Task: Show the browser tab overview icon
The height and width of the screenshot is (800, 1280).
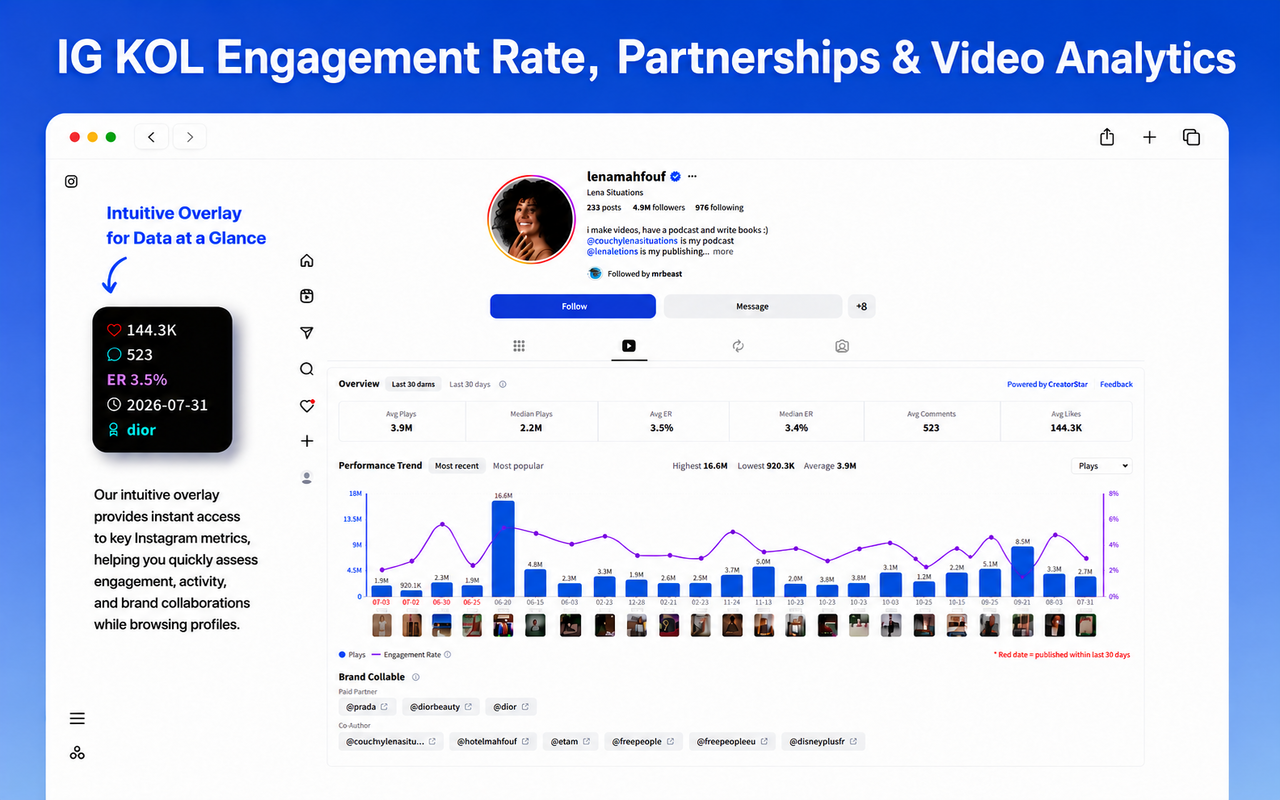Action: 1191,137
